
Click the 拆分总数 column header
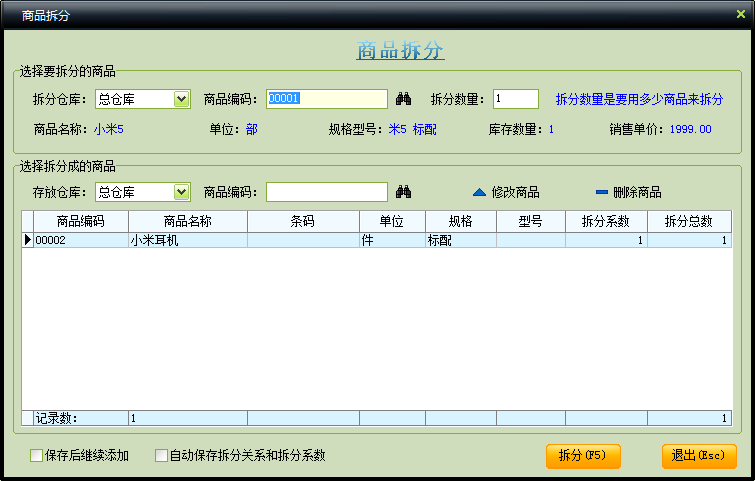coord(689,221)
